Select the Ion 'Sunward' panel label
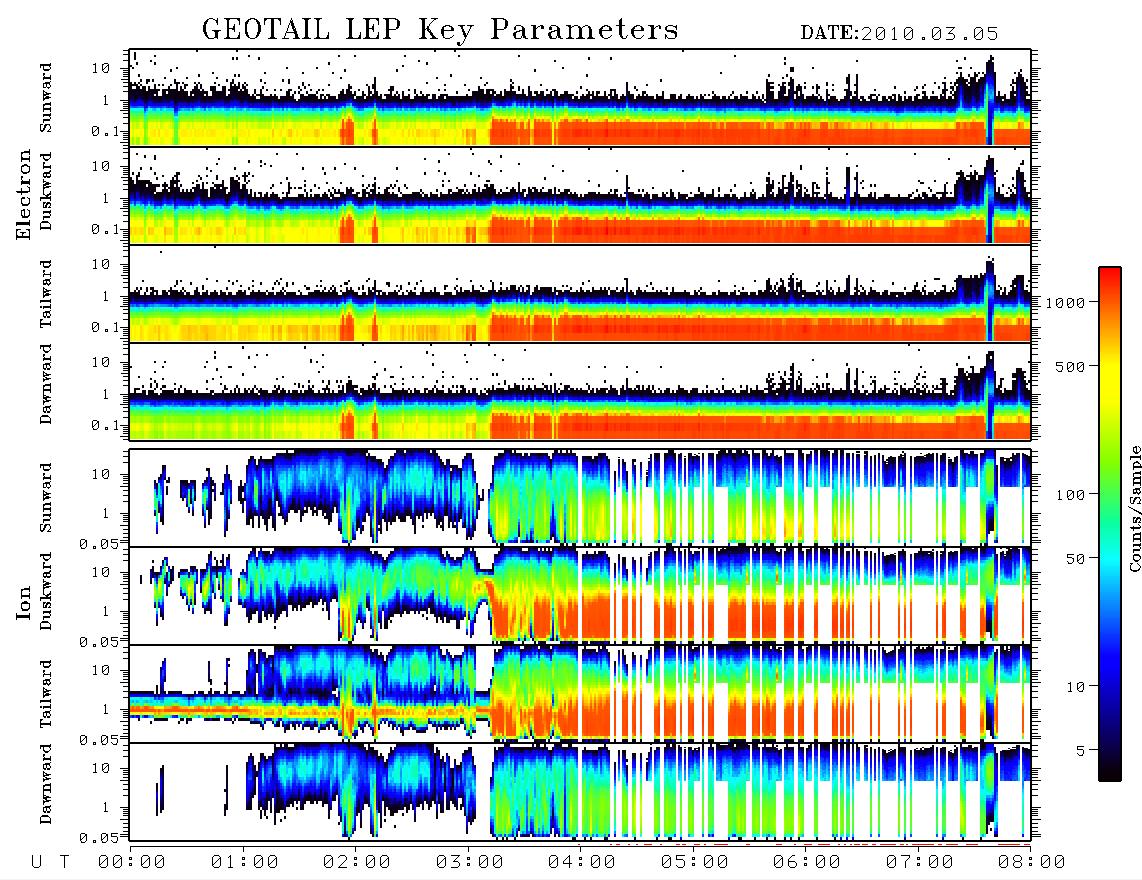1142x880 pixels. click(x=46, y=498)
